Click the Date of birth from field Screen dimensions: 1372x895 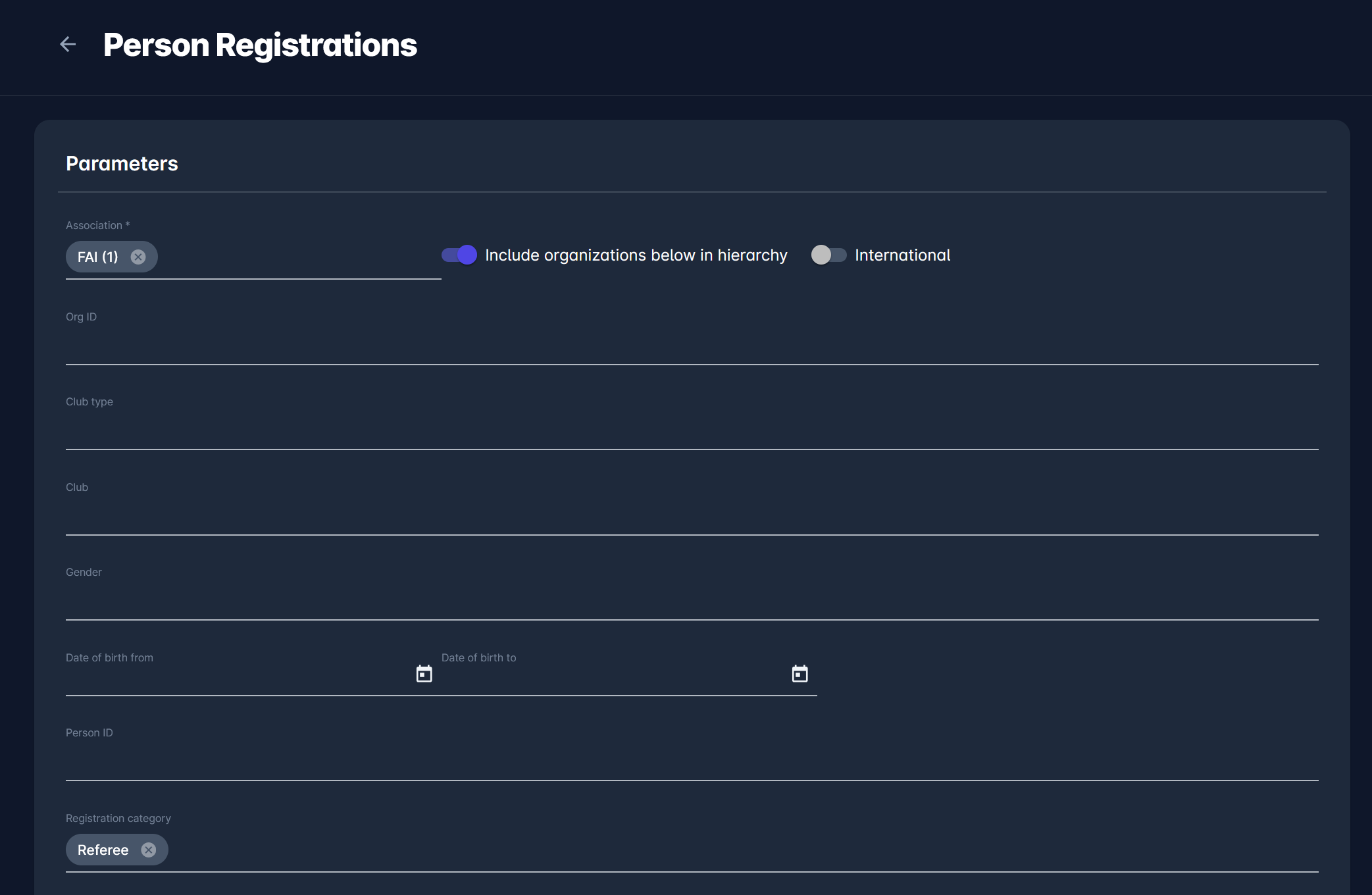coord(237,678)
